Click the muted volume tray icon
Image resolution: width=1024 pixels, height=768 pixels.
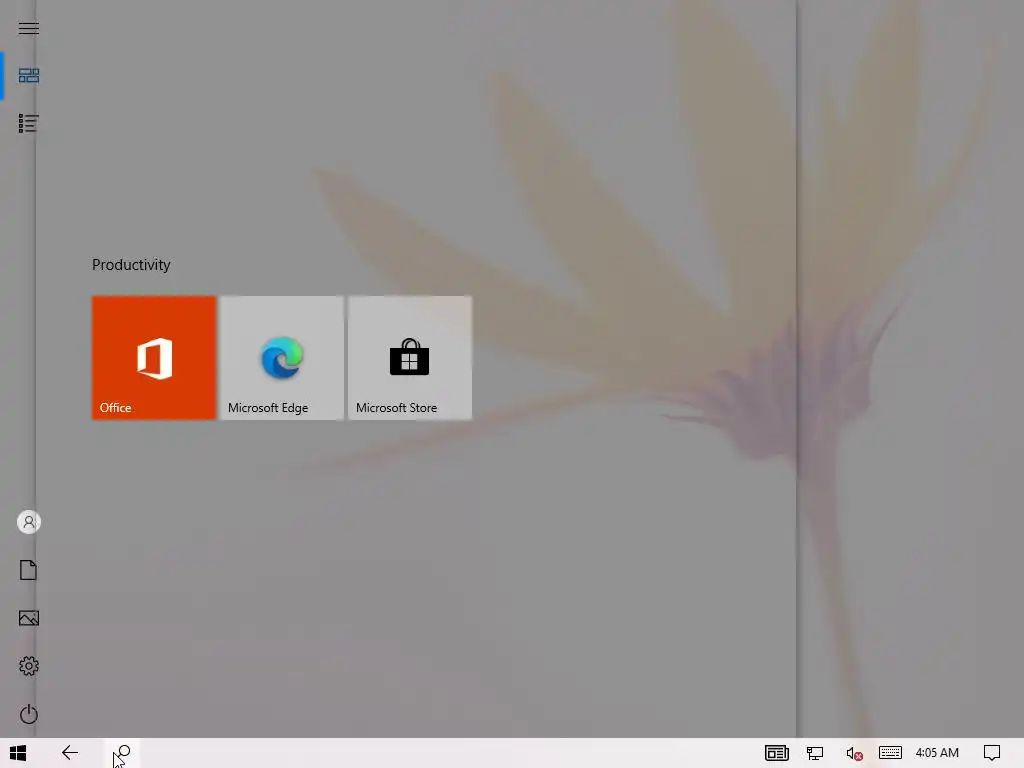tap(854, 753)
